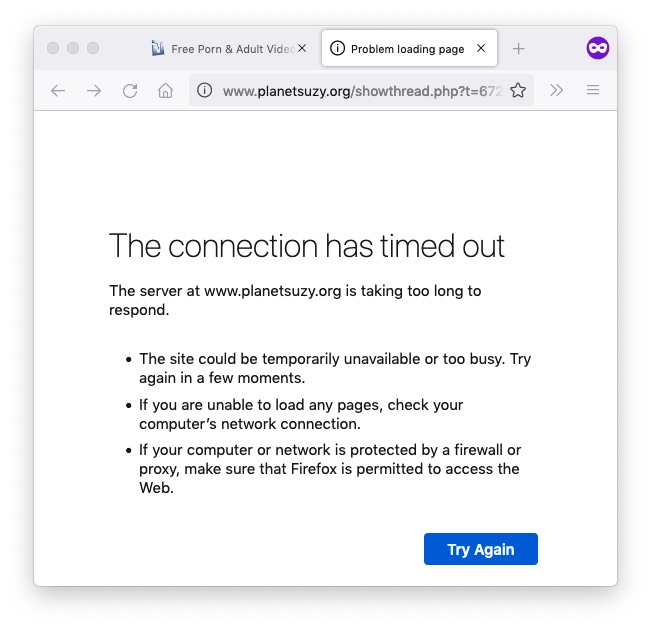Image resolution: width=651 pixels, height=628 pixels.
Task: Bookmark this page with the star
Action: [518, 90]
